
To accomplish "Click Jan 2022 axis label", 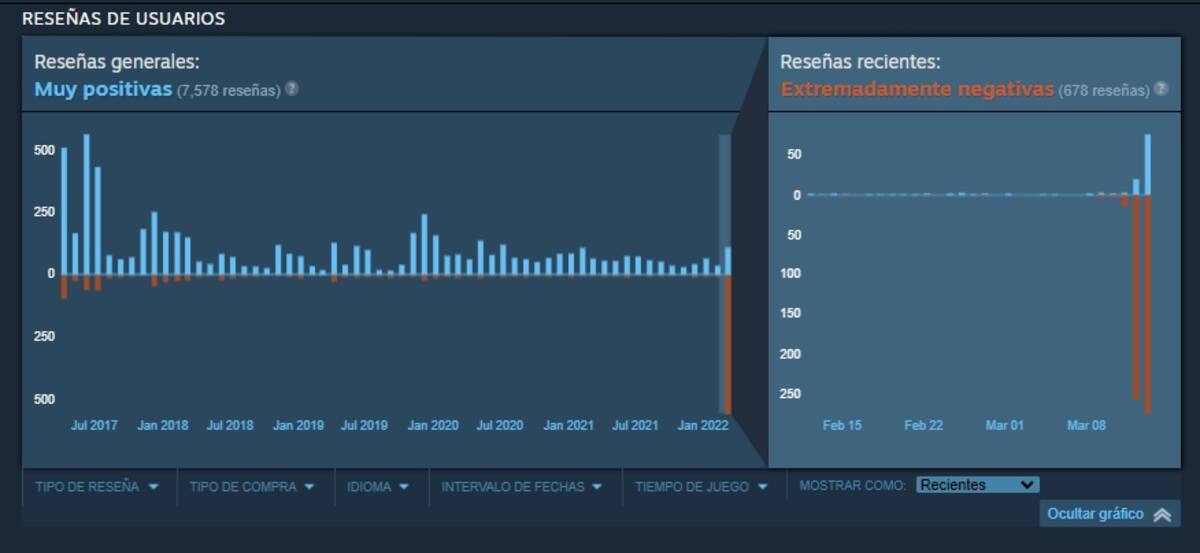I will click(x=703, y=425).
